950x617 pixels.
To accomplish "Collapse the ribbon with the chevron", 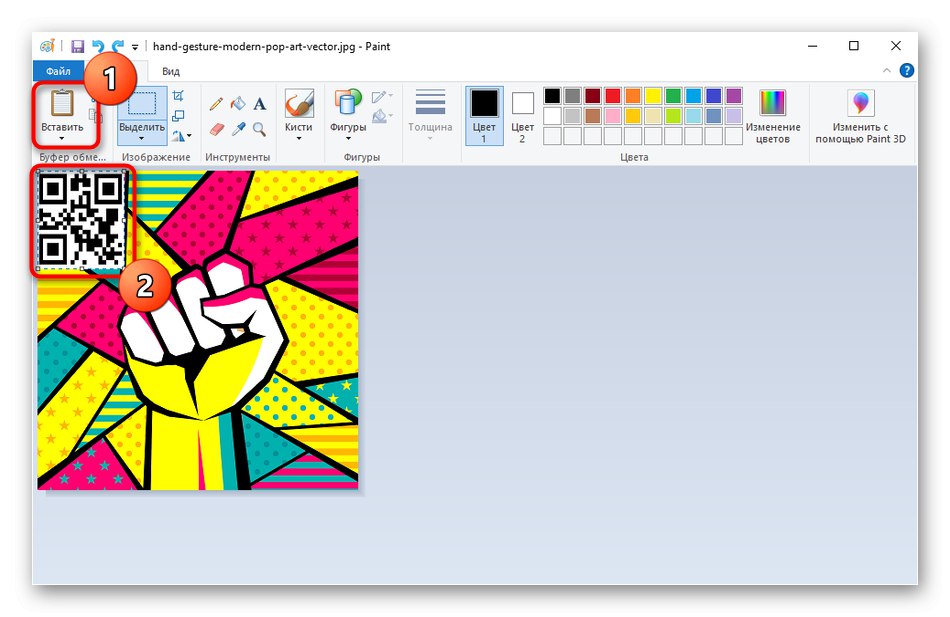I will pos(886,71).
